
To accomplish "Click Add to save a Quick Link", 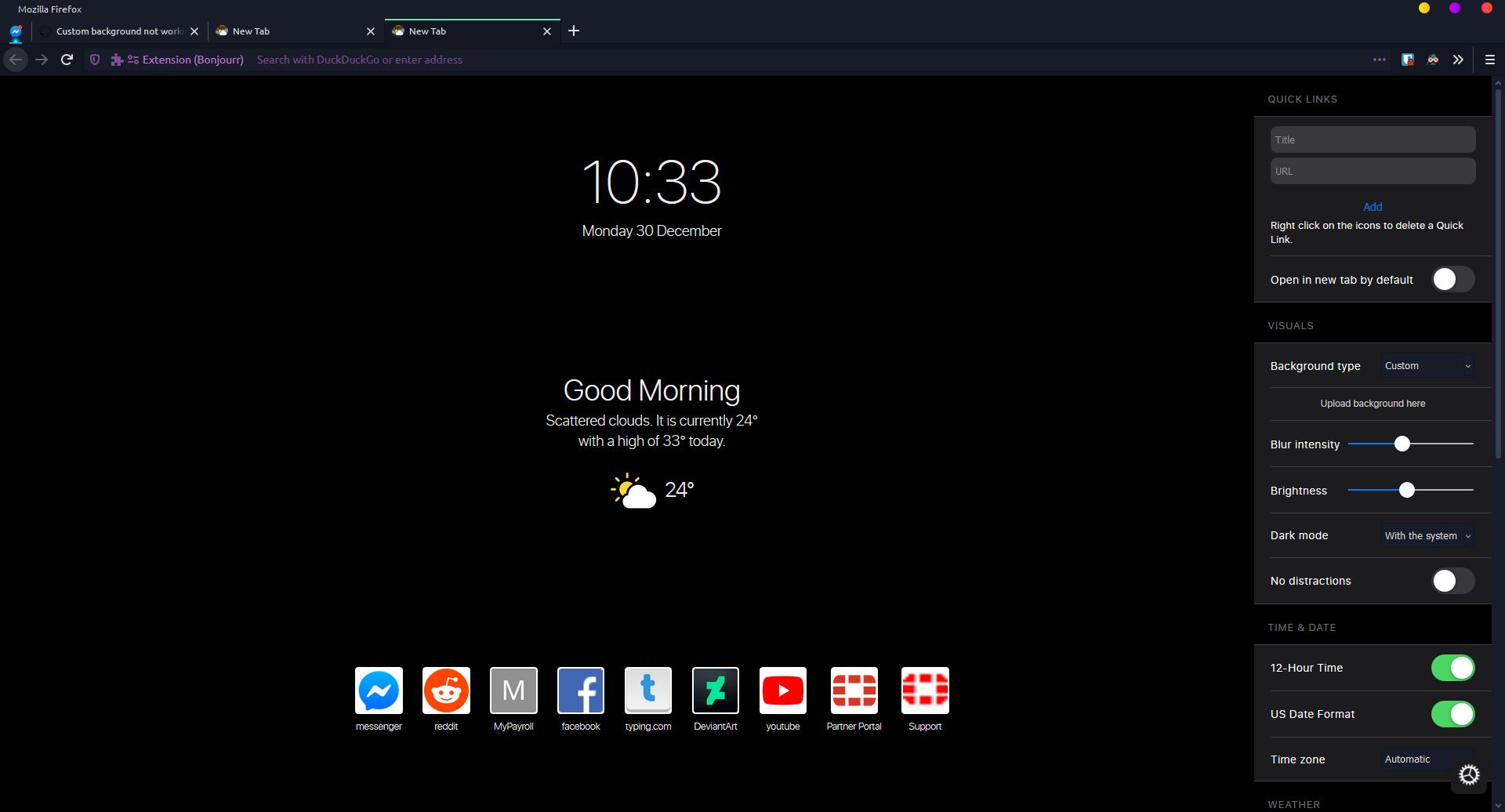I will [1372, 206].
